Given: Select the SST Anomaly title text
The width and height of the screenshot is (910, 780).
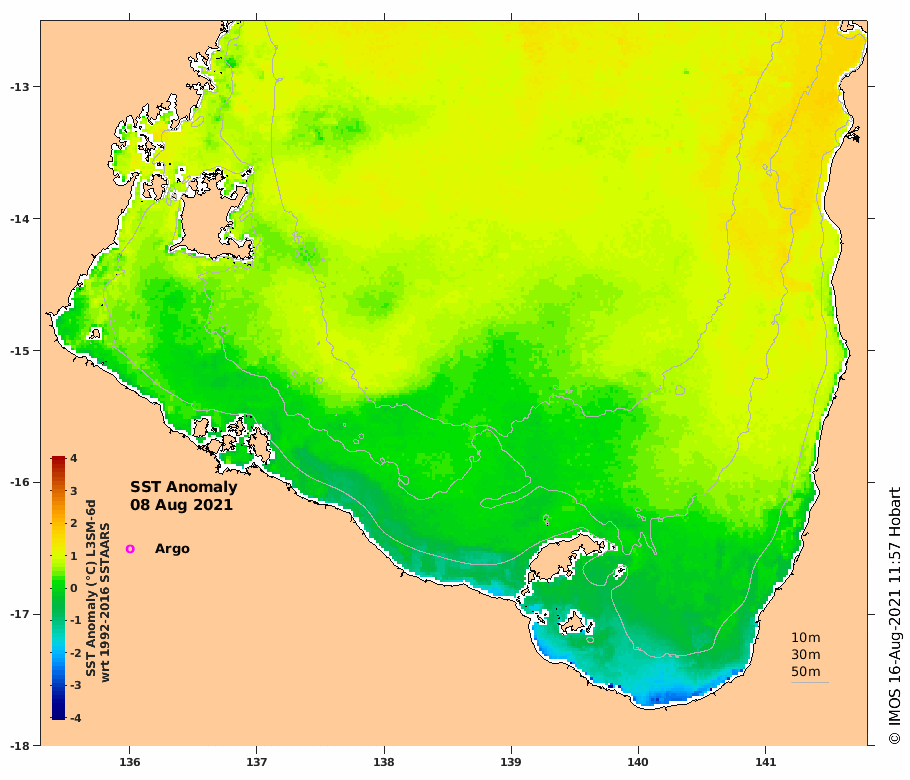Looking at the screenshot, I should [x=183, y=487].
